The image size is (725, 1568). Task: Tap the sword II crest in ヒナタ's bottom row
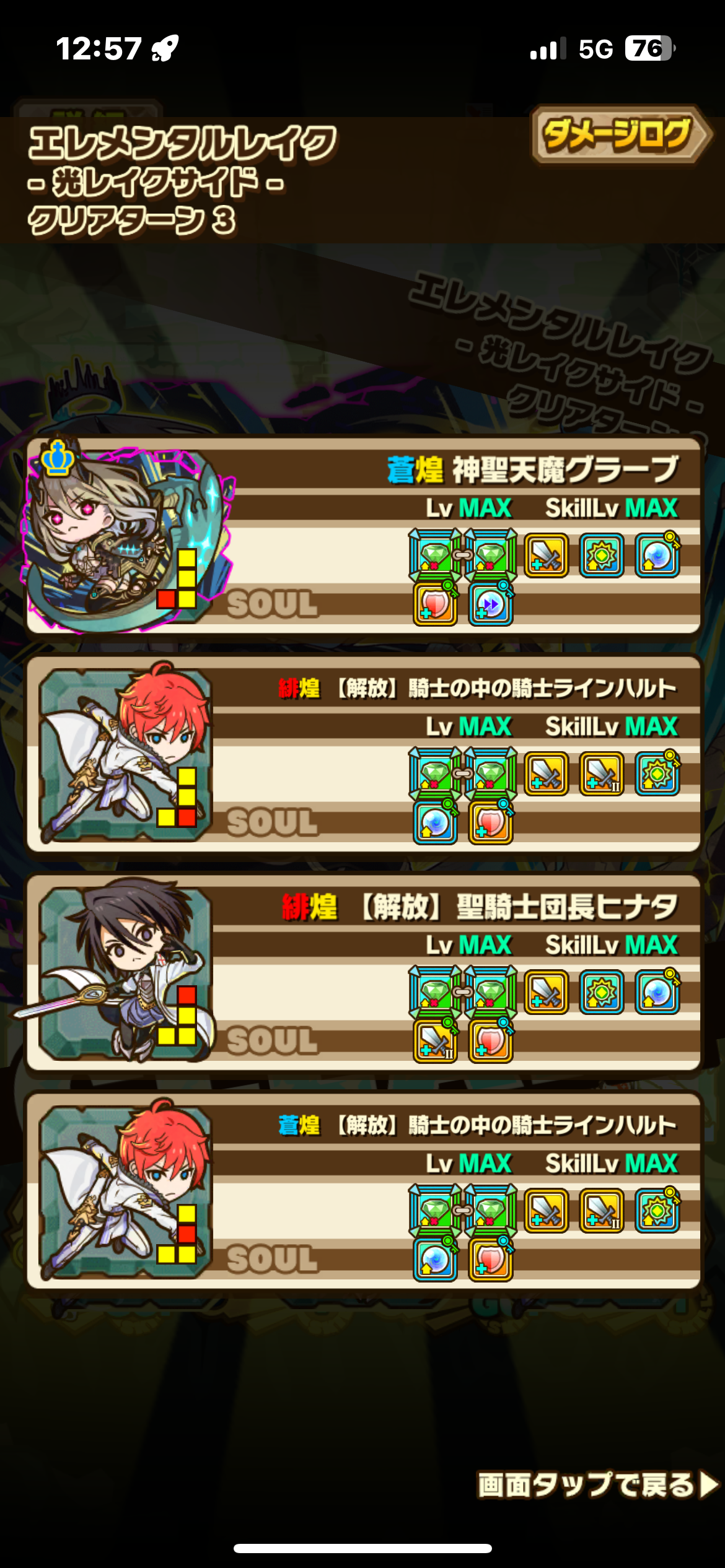click(x=436, y=1041)
